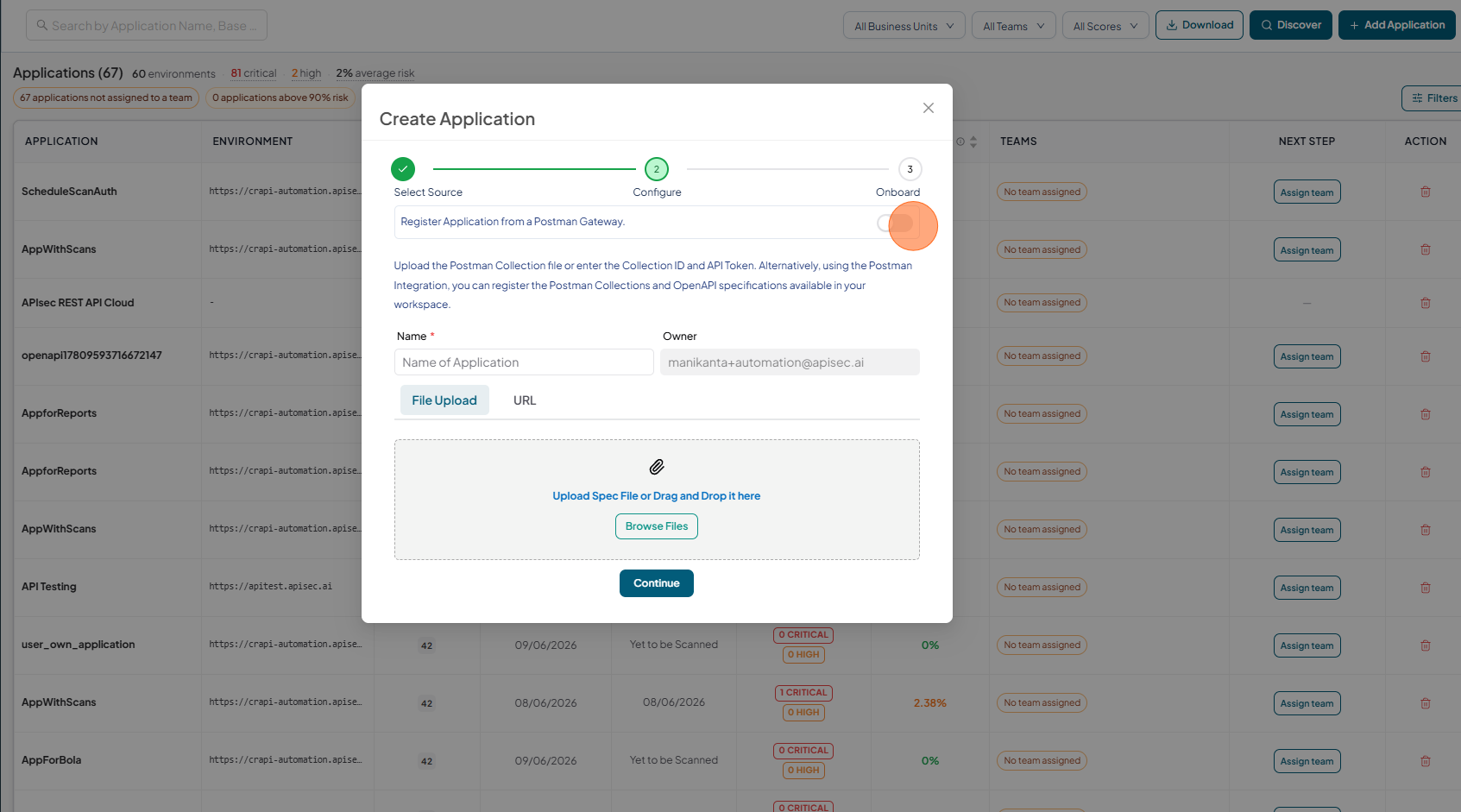The height and width of the screenshot is (812, 1461).
Task: Open the All Scores dropdown
Action: point(1105,26)
